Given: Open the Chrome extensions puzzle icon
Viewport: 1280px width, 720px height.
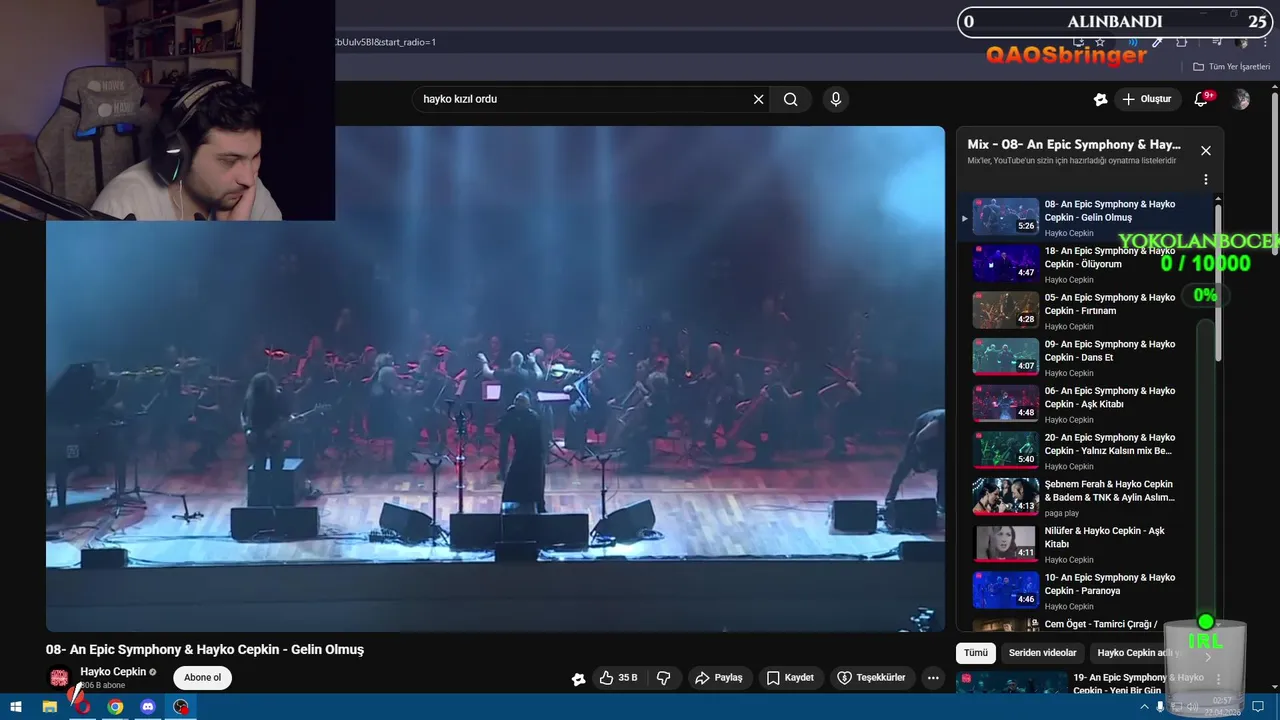Looking at the screenshot, I should coord(1181,42).
